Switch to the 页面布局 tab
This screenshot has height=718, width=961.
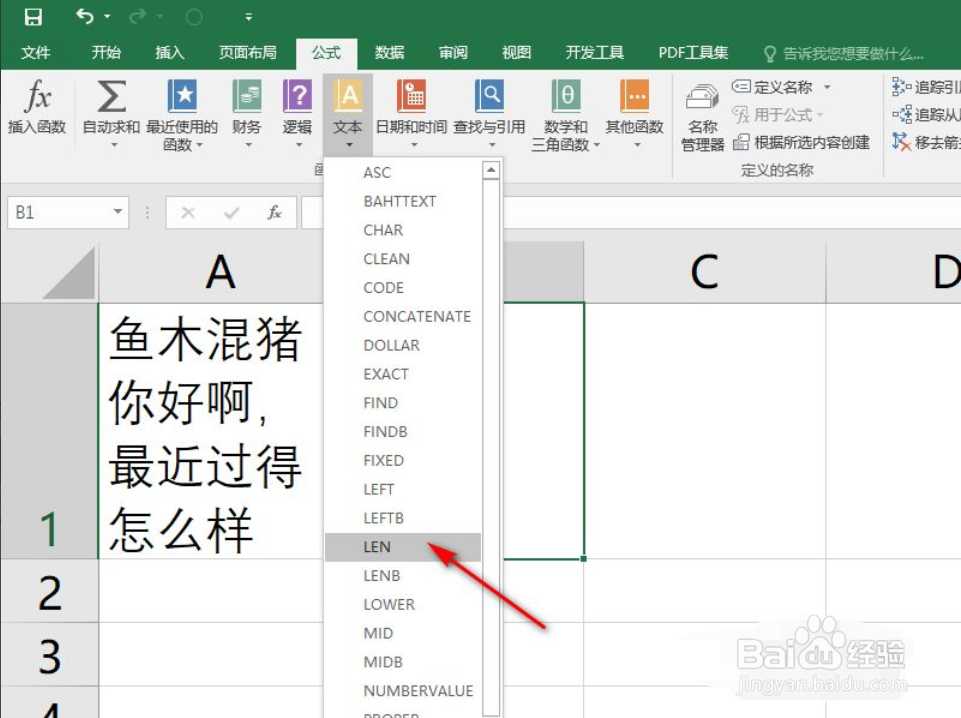[x=248, y=53]
